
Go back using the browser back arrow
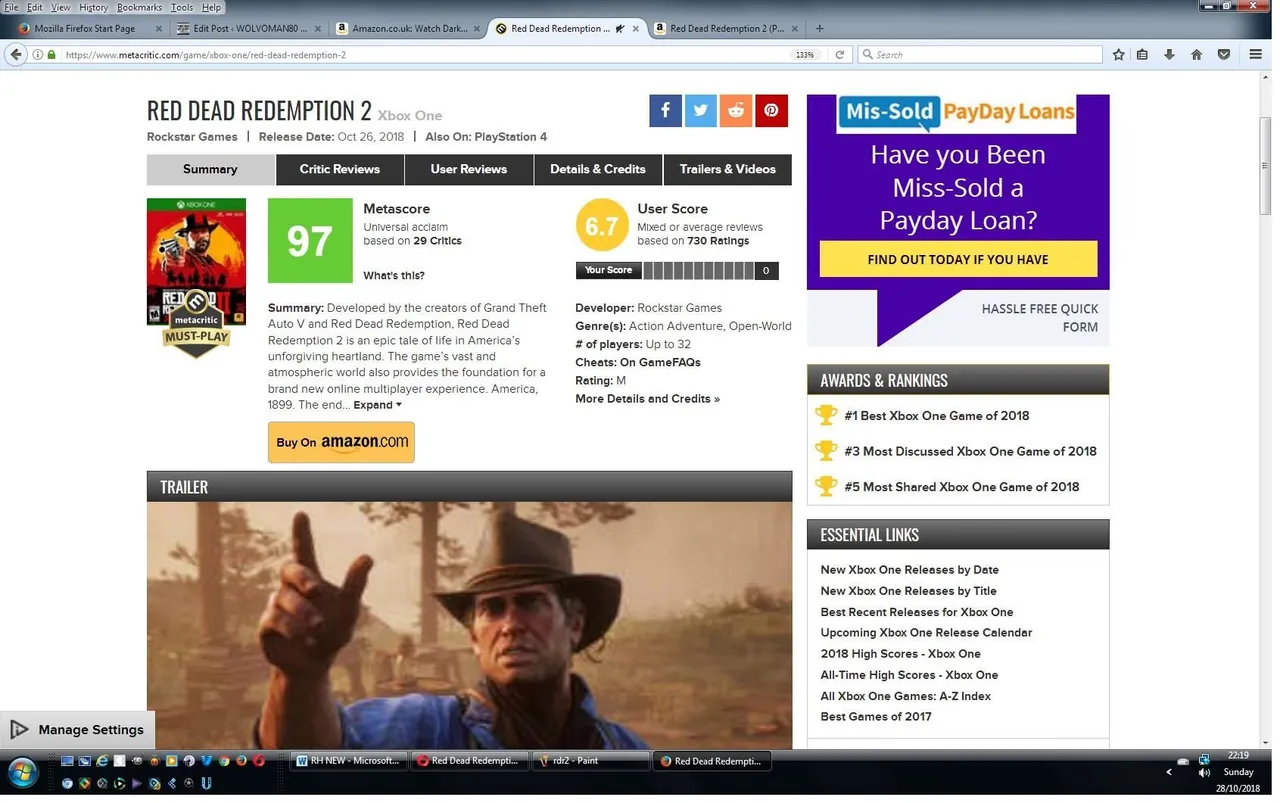15,55
